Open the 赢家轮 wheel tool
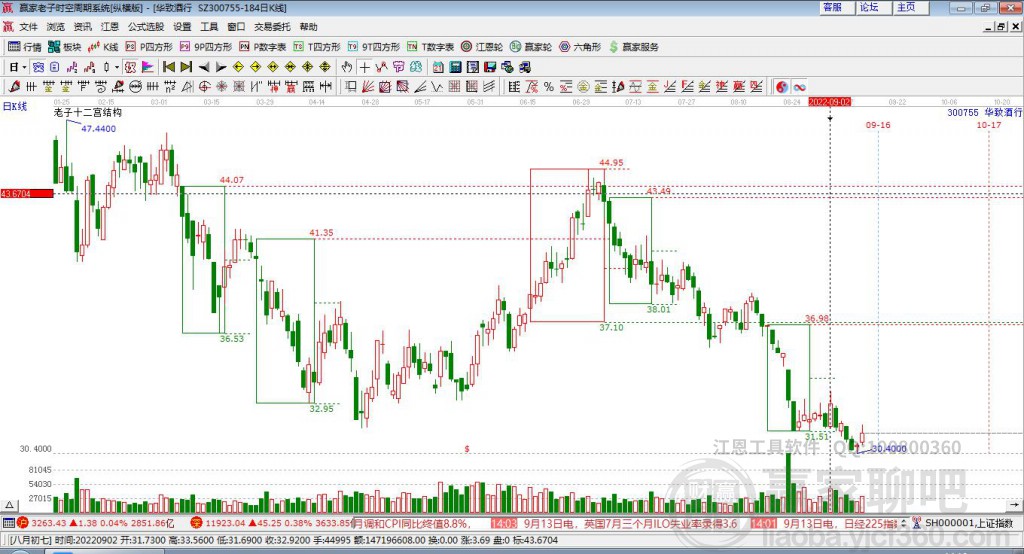Image resolution: width=1024 pixels, height=554 pixels. (531, 47)
